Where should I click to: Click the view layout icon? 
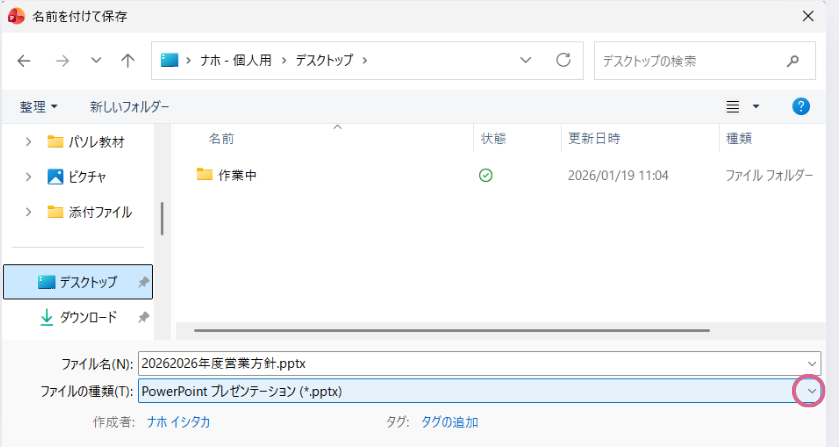click(733, 106)
